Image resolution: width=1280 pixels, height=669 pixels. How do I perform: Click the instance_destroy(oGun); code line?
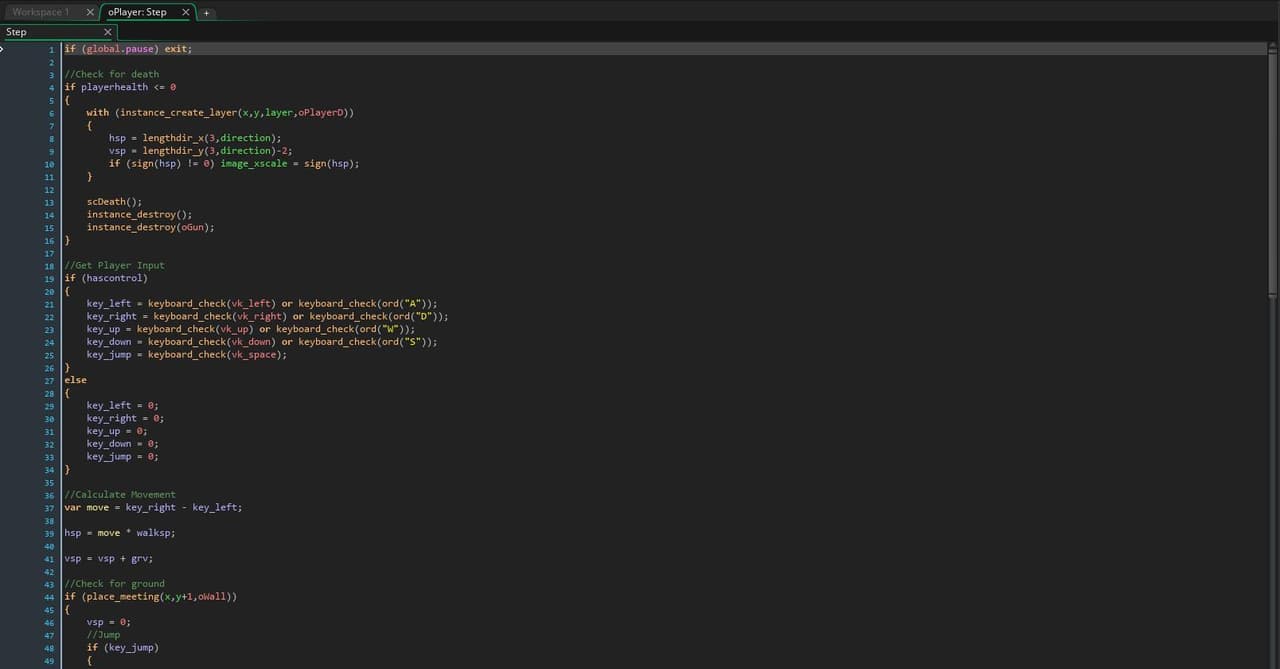click(150, 227)
